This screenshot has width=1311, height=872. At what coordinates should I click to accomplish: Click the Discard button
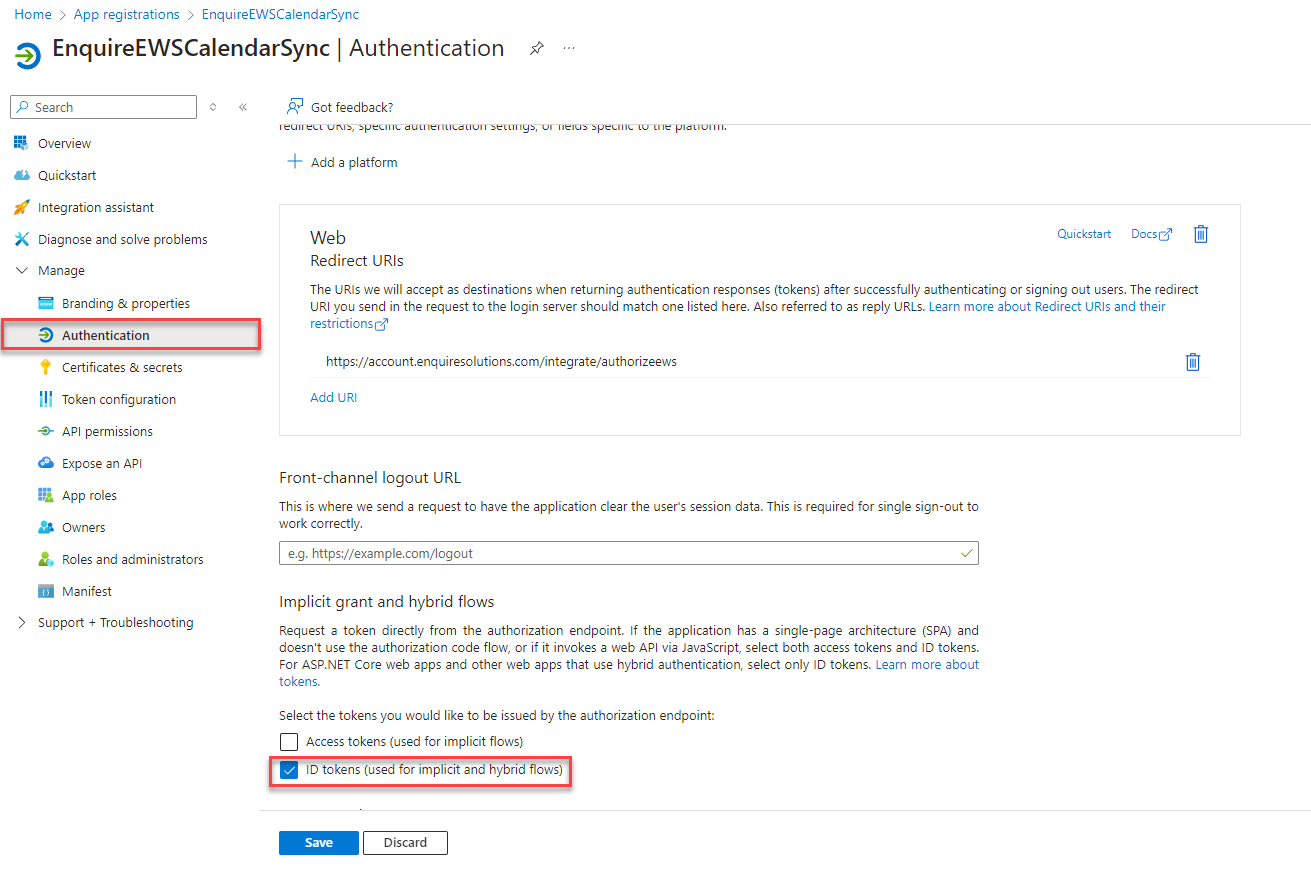[405, 842]
